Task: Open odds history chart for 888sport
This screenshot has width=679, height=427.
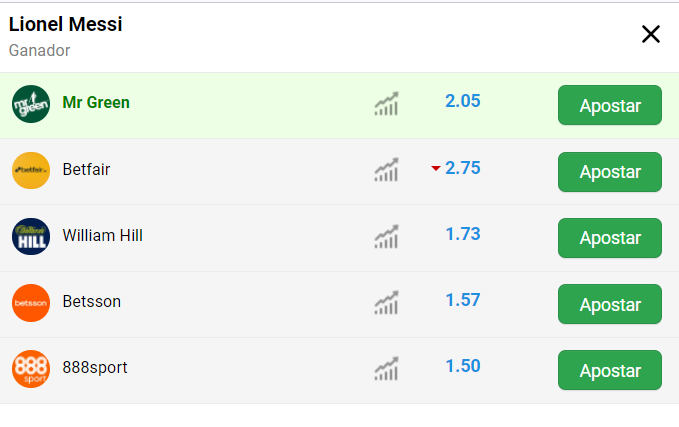Action: click(x=386, y=369)
